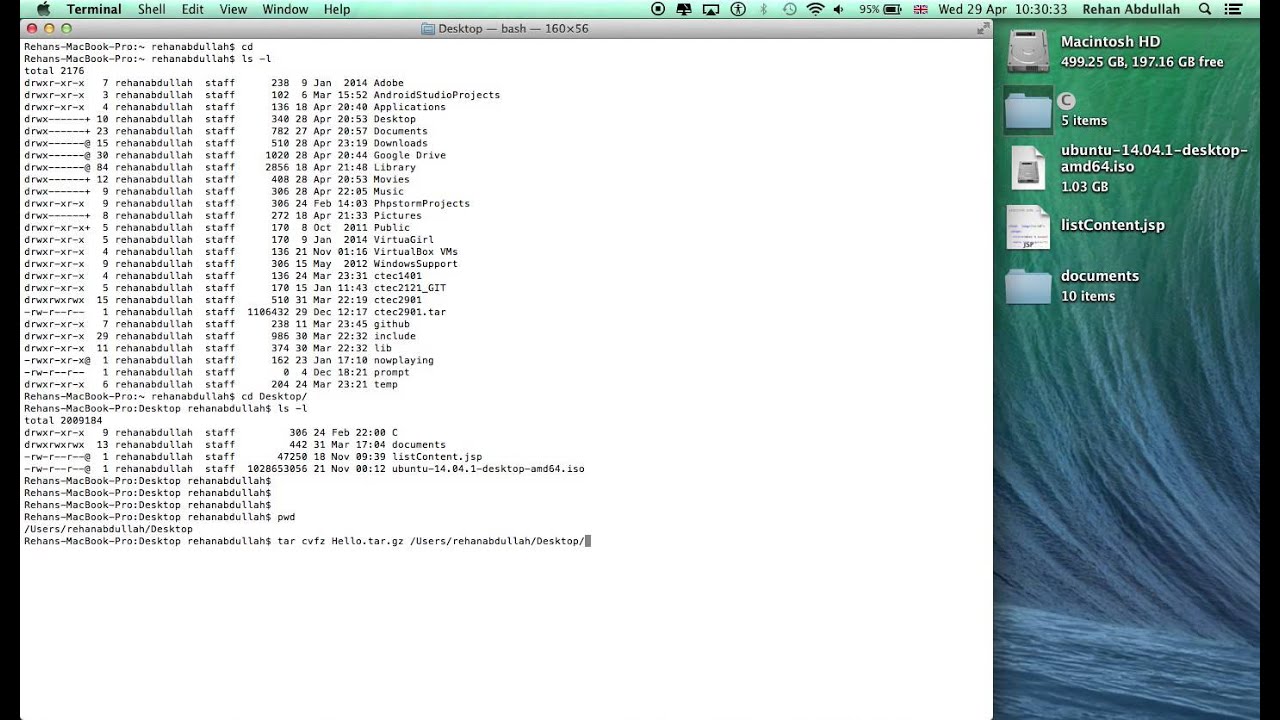Click the pwd command line
Viewport: 1280px width, 720px height.
[x=159, y=517]
